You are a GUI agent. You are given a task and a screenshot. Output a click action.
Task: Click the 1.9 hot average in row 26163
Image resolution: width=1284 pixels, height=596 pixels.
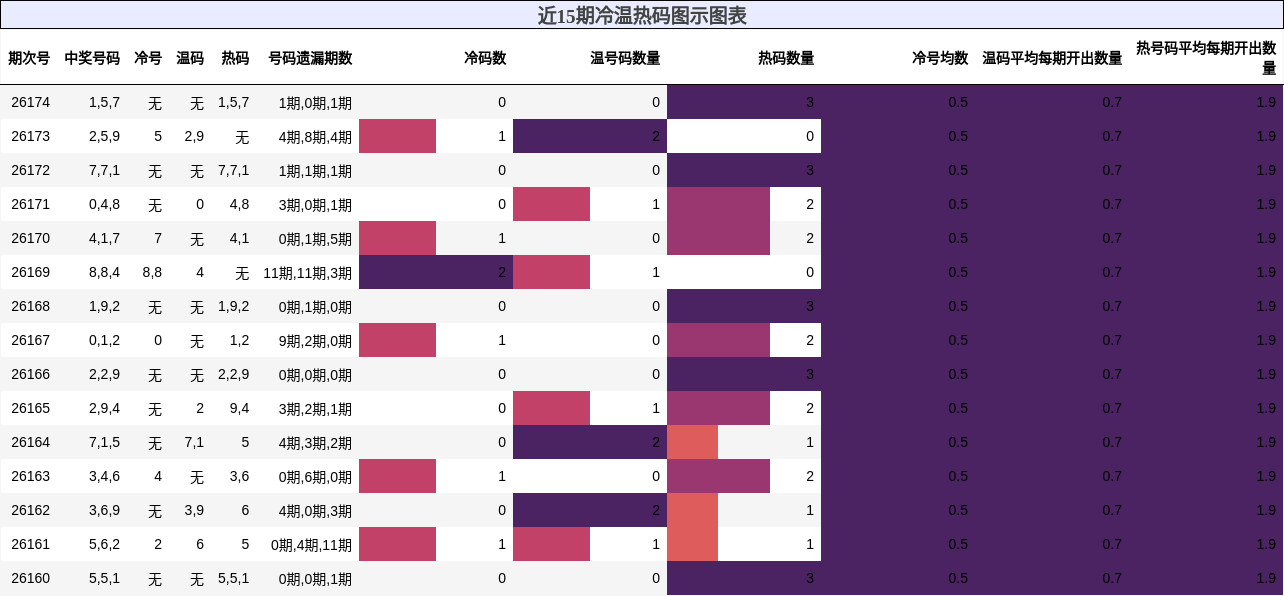tap(1266, 476)
